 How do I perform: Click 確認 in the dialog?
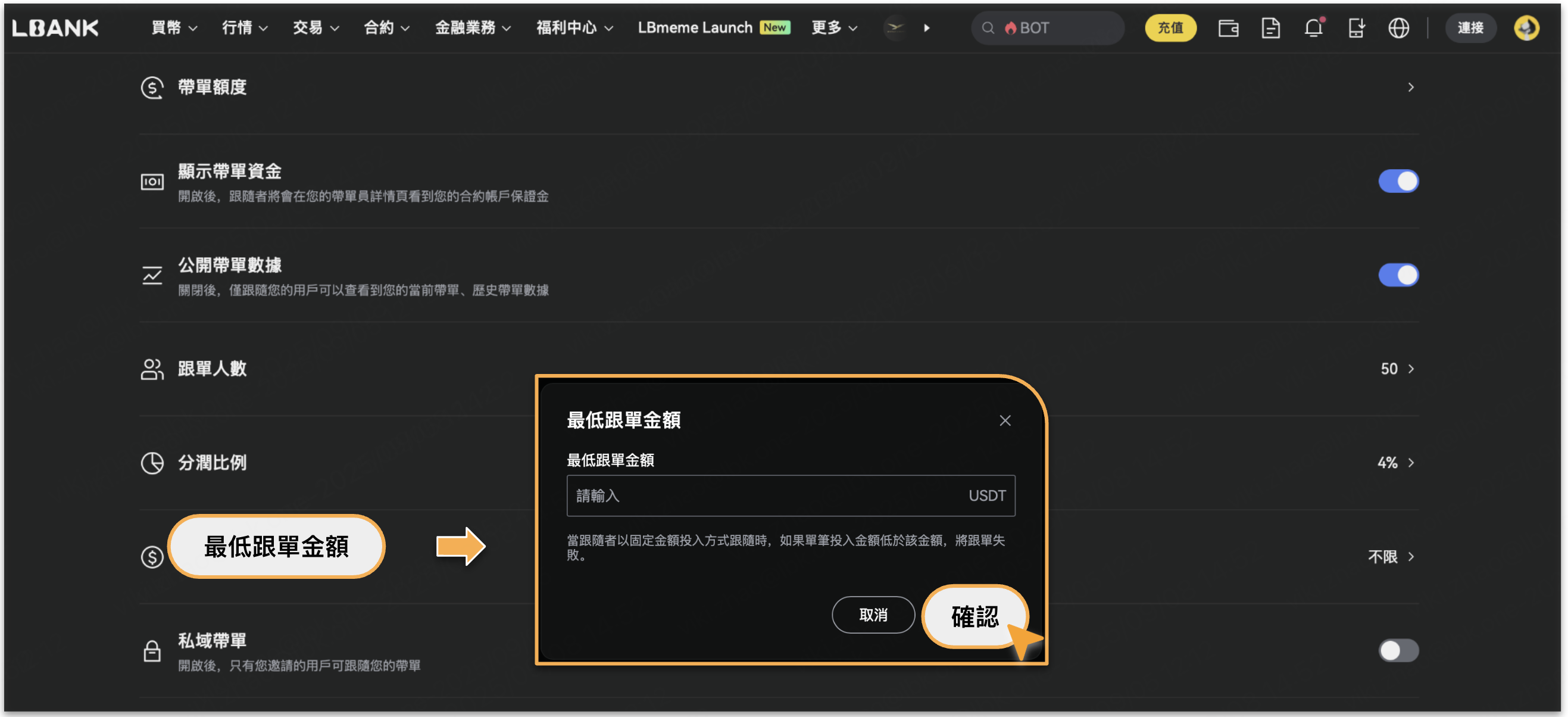pyautogui.click(x=974, y=616)
